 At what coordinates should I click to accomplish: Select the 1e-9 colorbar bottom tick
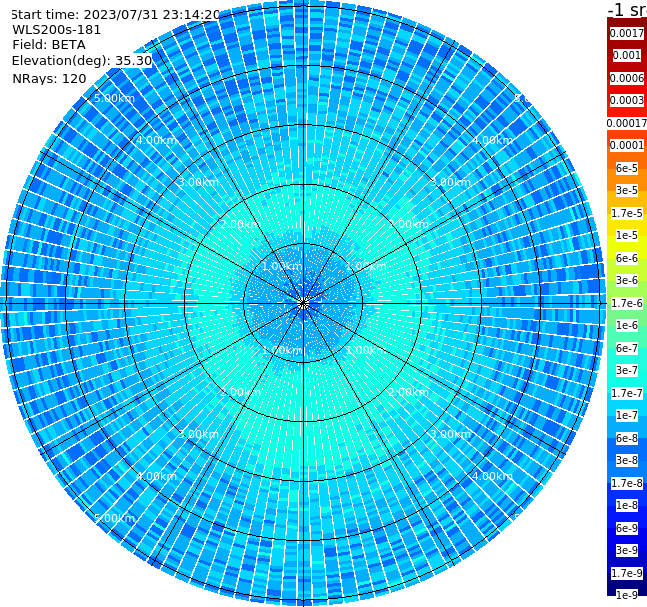(627, 595)
